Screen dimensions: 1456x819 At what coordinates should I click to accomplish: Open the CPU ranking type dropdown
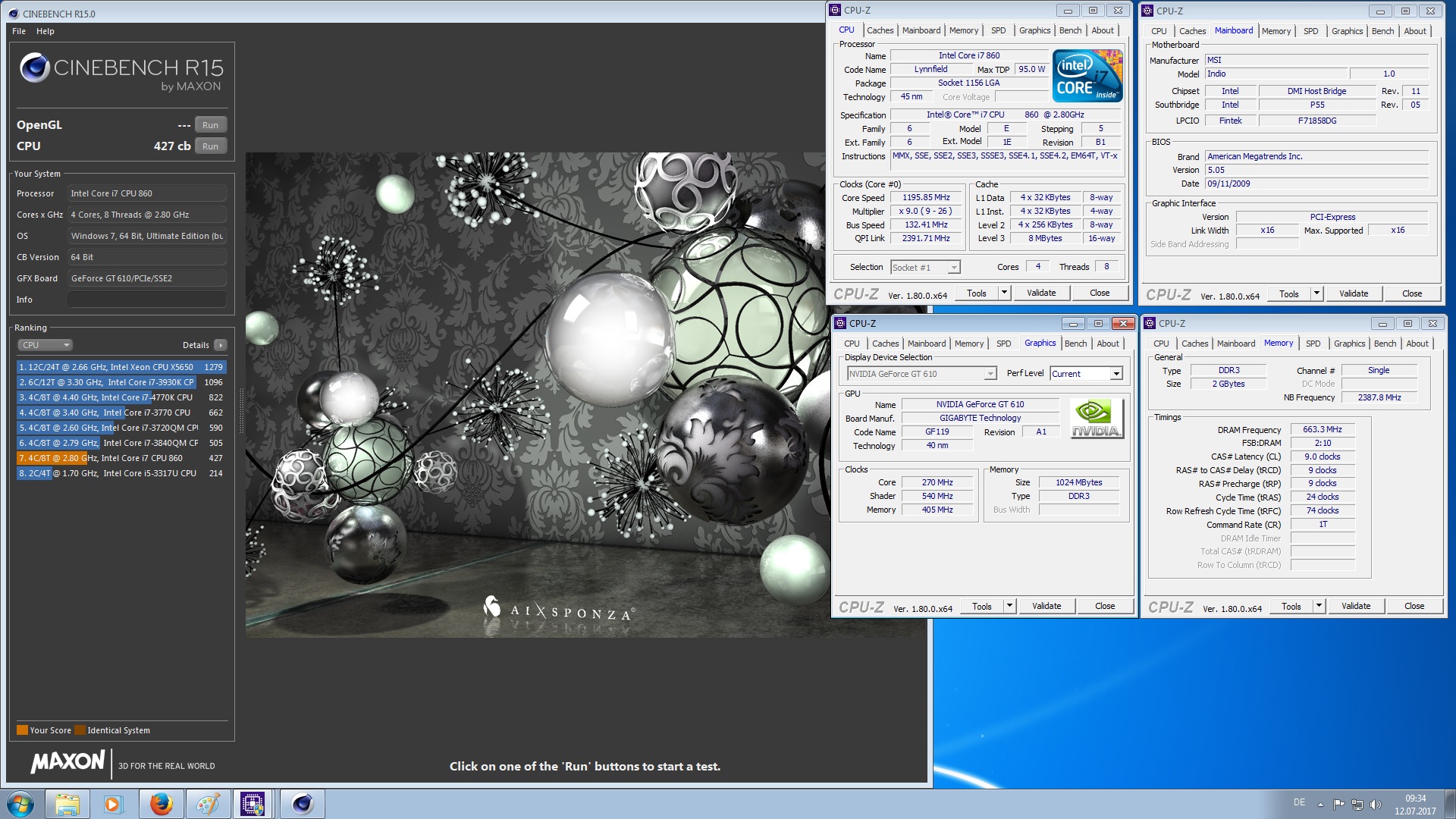(45, 345)
